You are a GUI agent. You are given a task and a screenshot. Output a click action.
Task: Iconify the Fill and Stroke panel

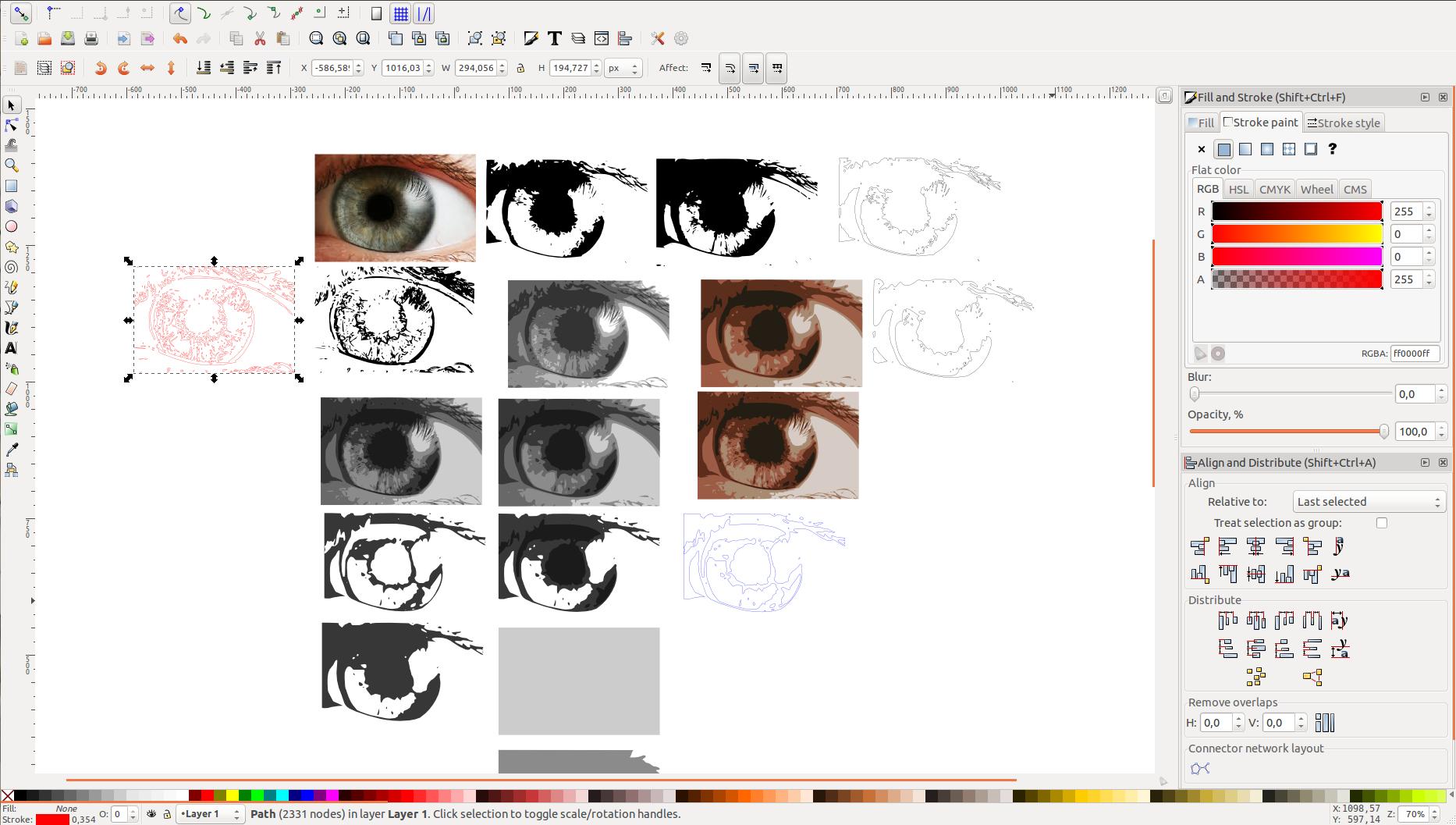1425,98
